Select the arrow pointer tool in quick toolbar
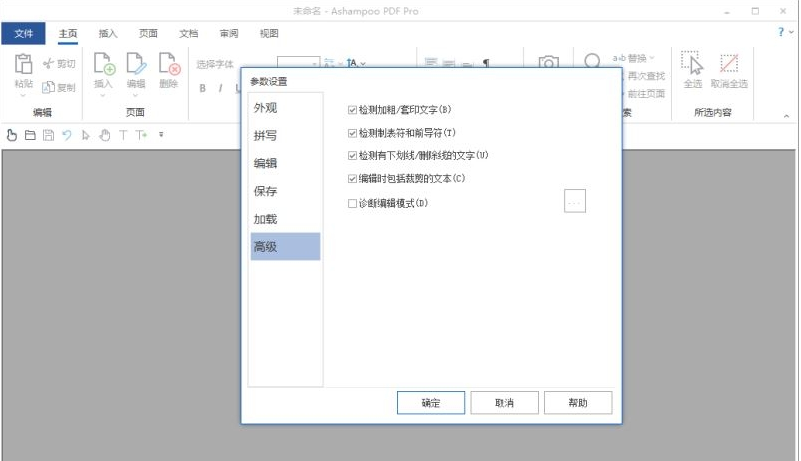This screenshot has height=461, width=801. tap(86, 135)
